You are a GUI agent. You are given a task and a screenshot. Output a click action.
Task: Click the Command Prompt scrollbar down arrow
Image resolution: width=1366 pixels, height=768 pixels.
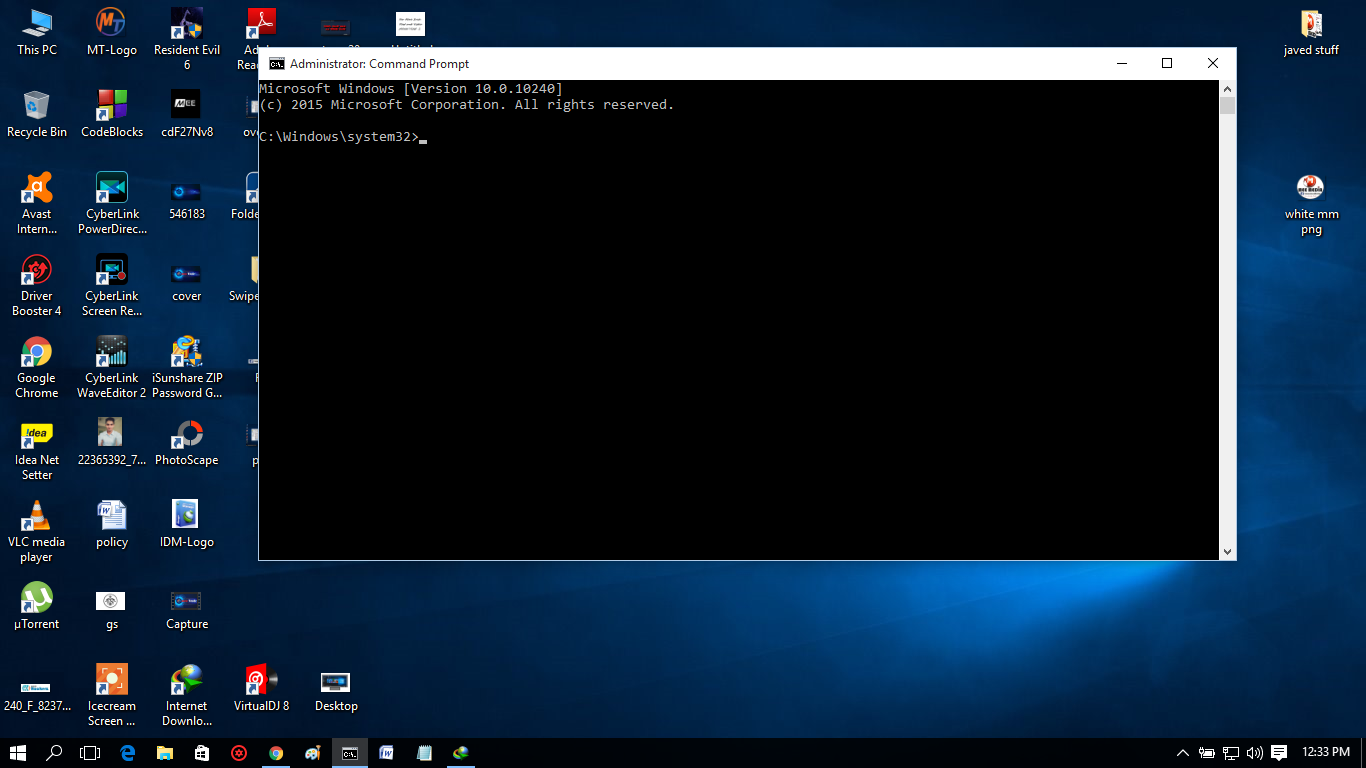click(x=1227, y=551)
